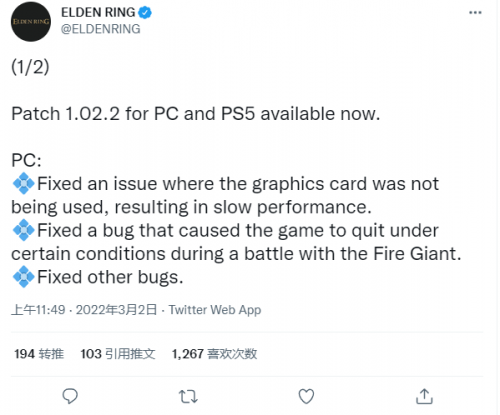View the 194 转推 retweets list
The height and width of the screenshot is (415, 500).
coord(39,354)
